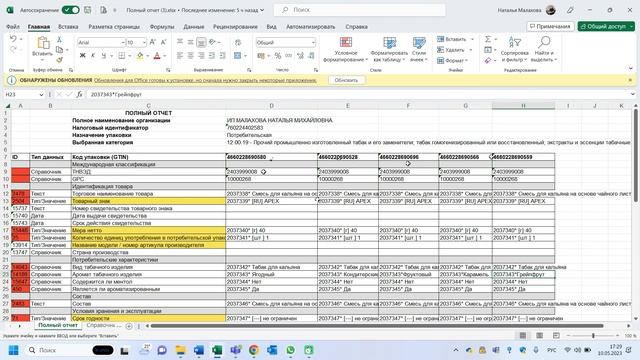Click the AutoSum sigma icon
640x360 pixels.
pyautogui.click(x=488, y=39)
